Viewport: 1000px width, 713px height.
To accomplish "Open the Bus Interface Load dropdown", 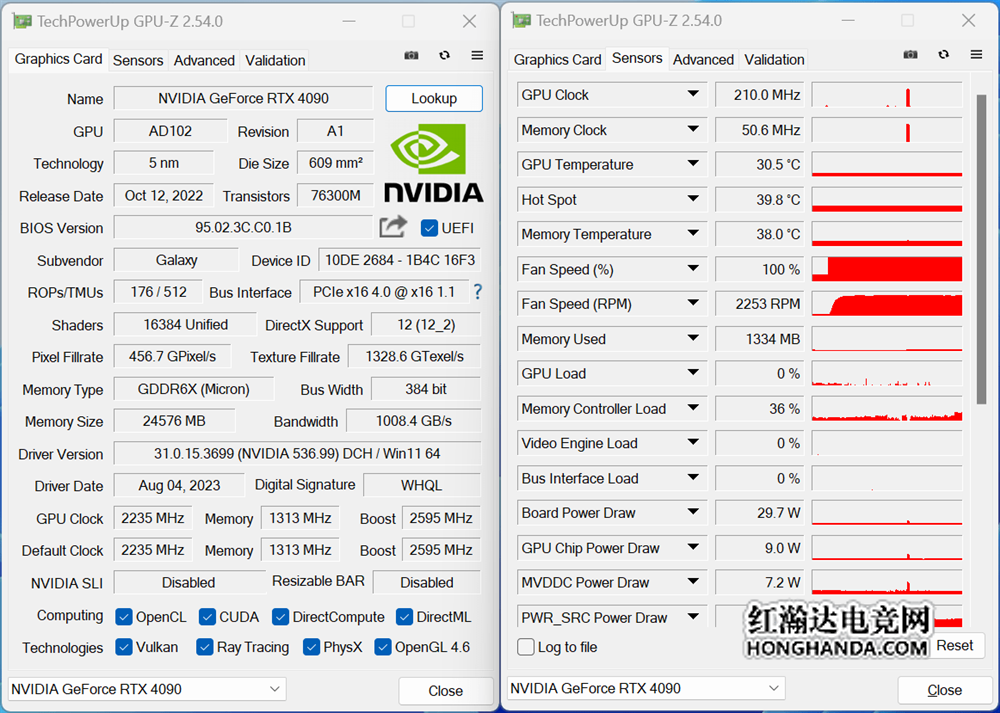I will 693,477.
